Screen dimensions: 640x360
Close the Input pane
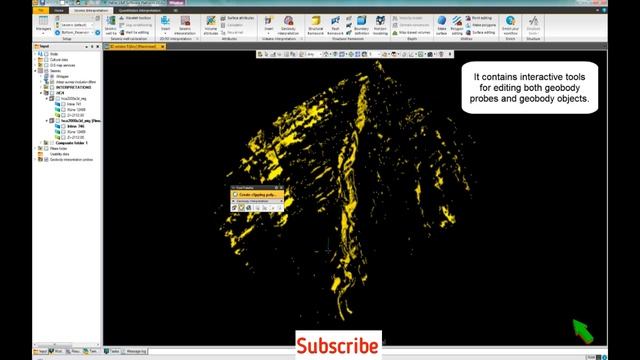pos(98,47)
